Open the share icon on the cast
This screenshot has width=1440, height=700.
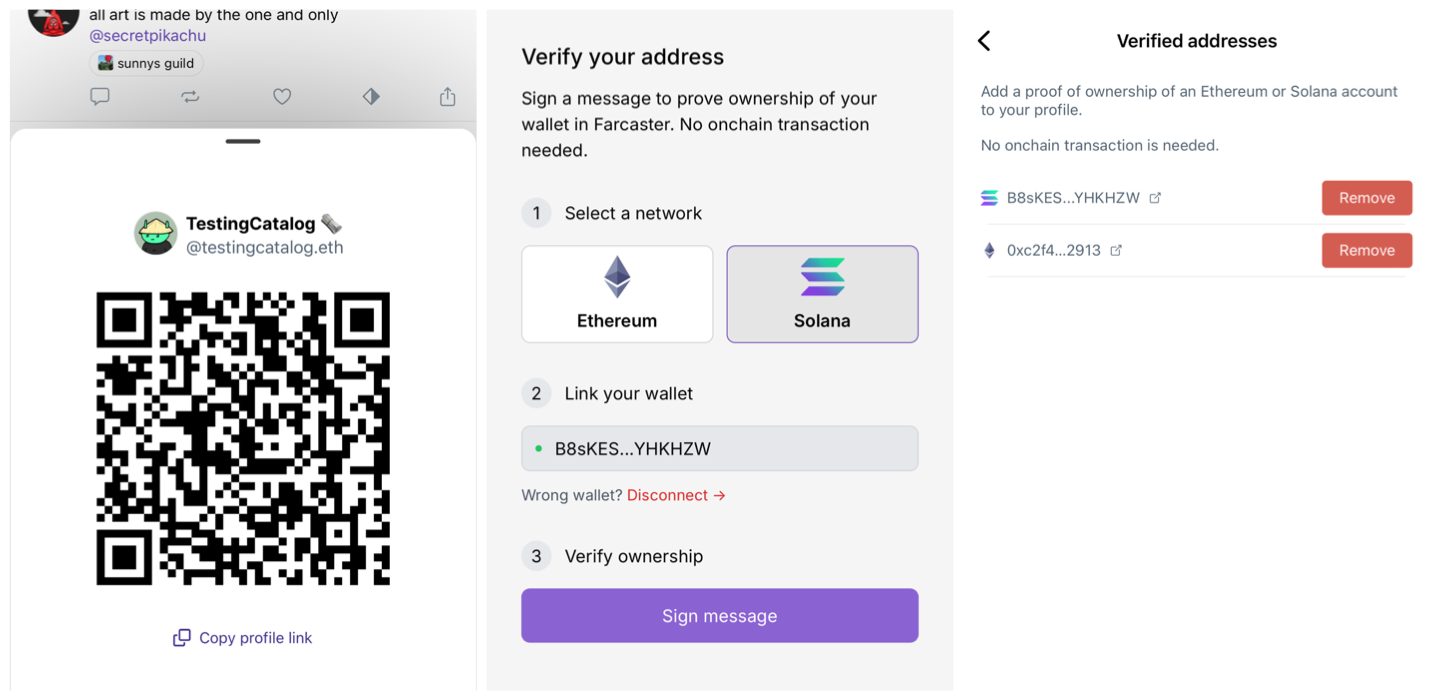pos(447,96)
